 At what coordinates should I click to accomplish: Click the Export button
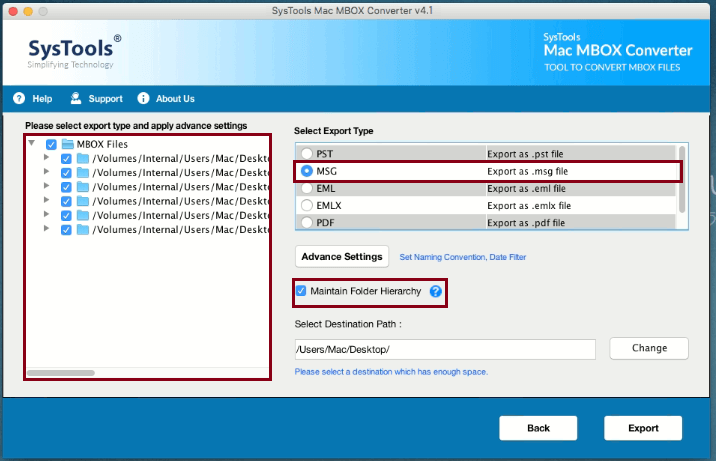pos(643,428)
